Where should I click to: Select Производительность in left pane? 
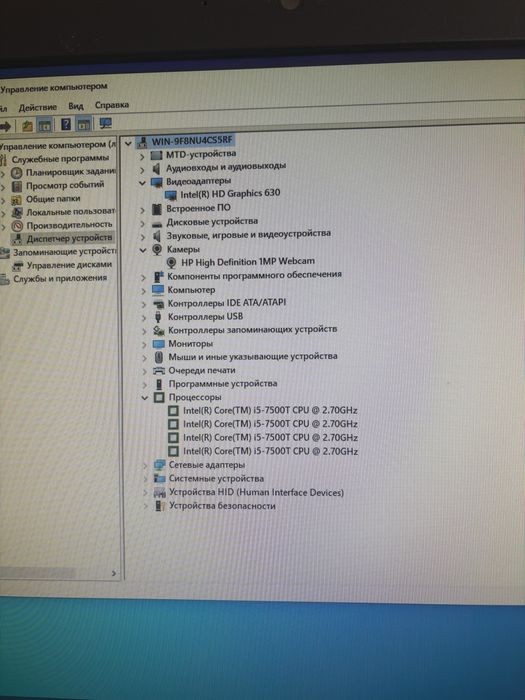(69, 225)
